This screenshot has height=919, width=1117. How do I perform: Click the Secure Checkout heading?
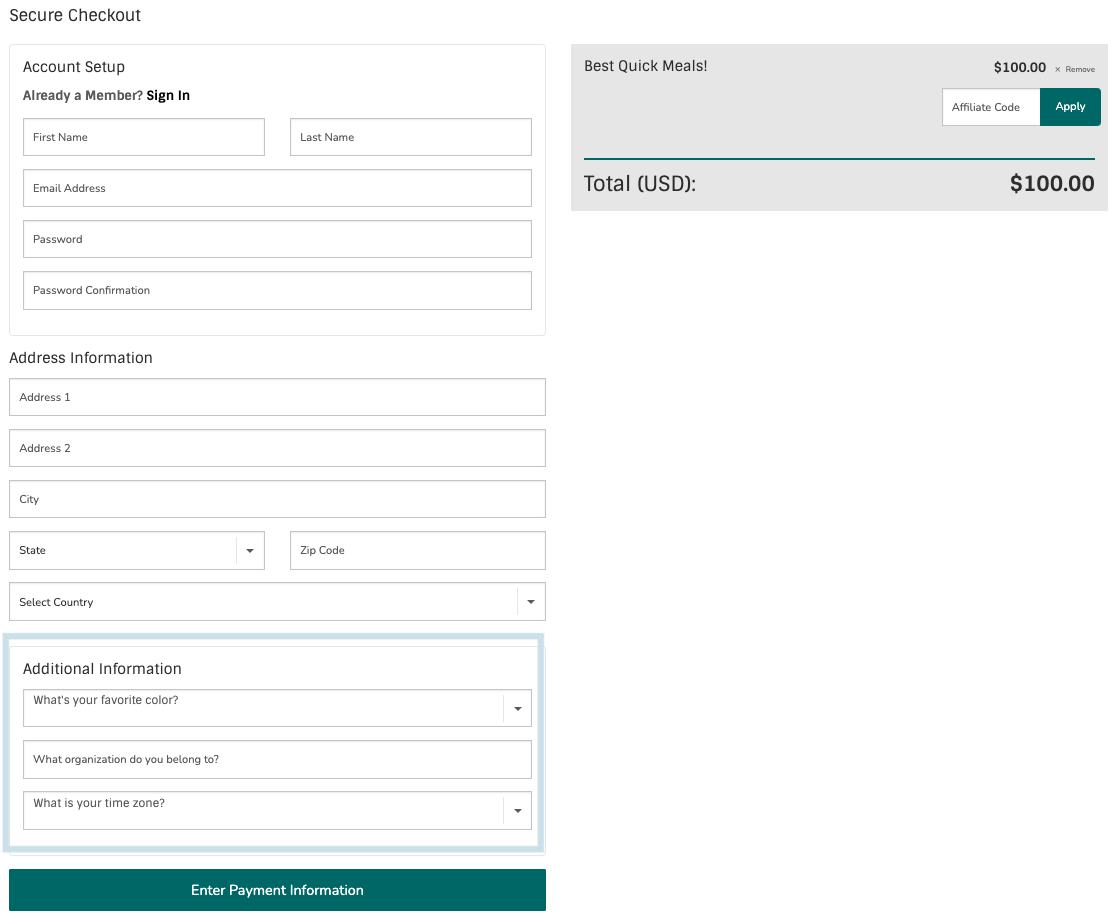point(75,15)
